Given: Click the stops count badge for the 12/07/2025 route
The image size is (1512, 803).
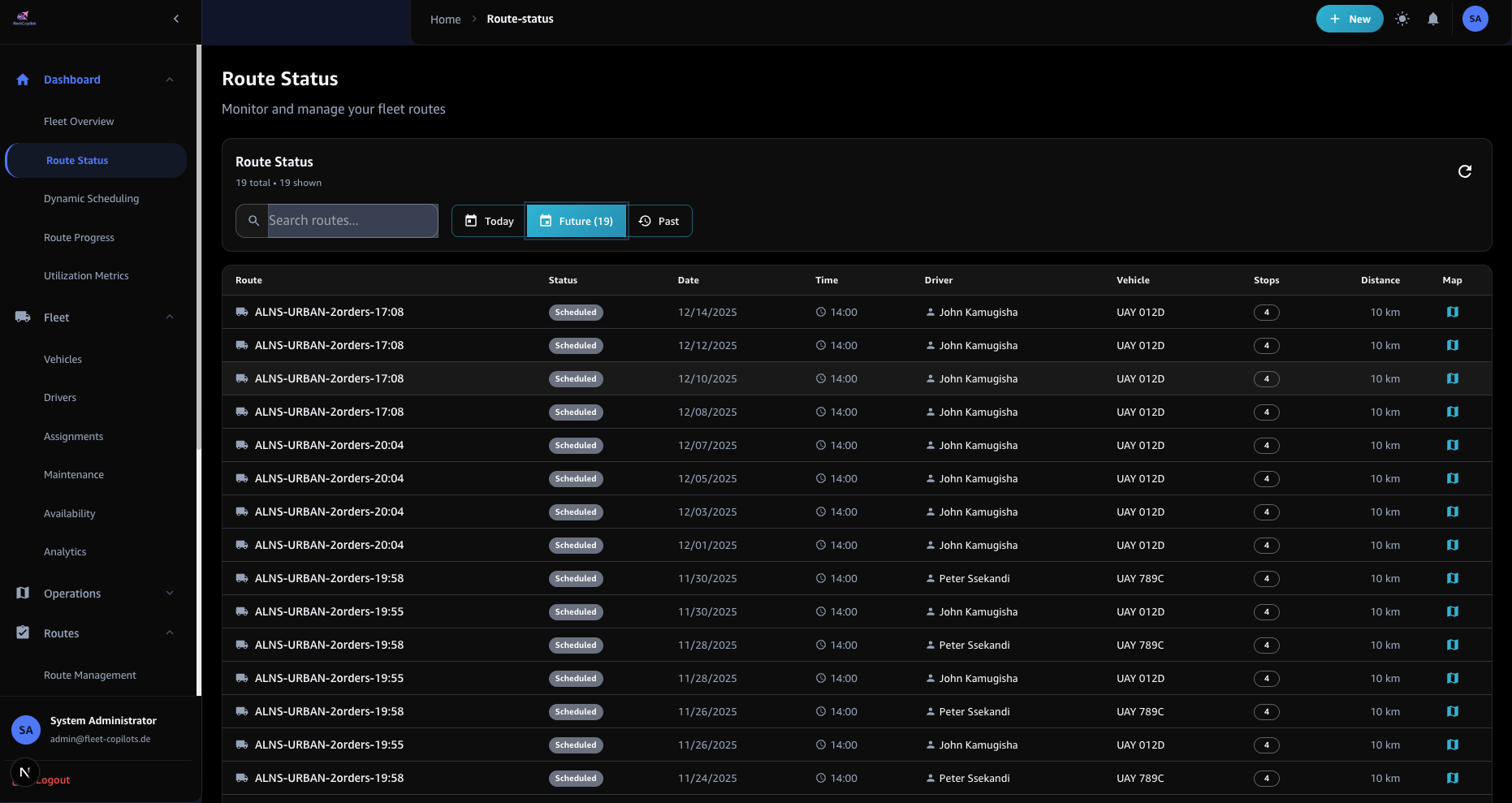Looking at the screenshot, I should (x=1267, y=445).
